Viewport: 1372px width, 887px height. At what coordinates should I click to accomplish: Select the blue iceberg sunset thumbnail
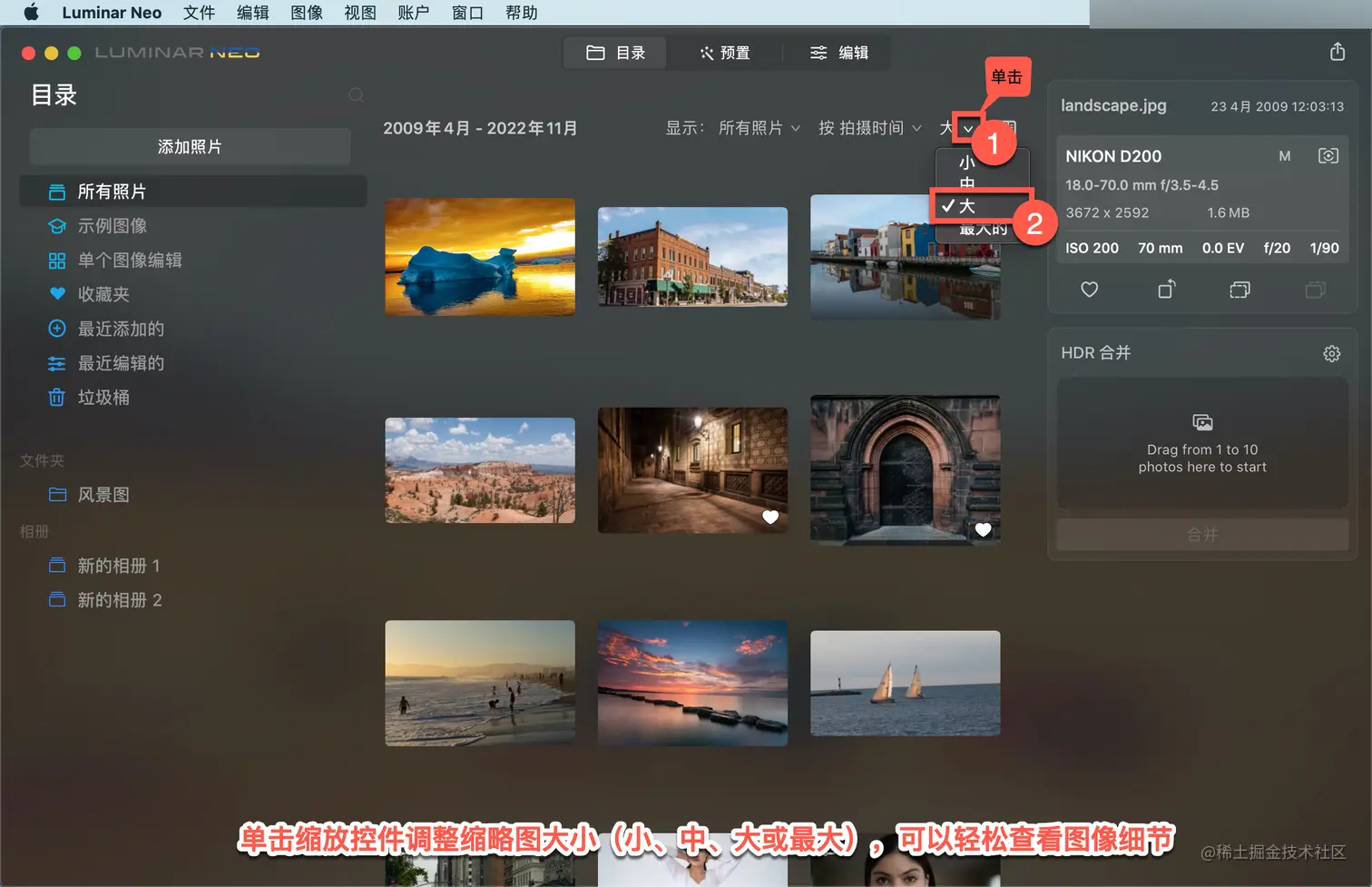pos(480,257)
